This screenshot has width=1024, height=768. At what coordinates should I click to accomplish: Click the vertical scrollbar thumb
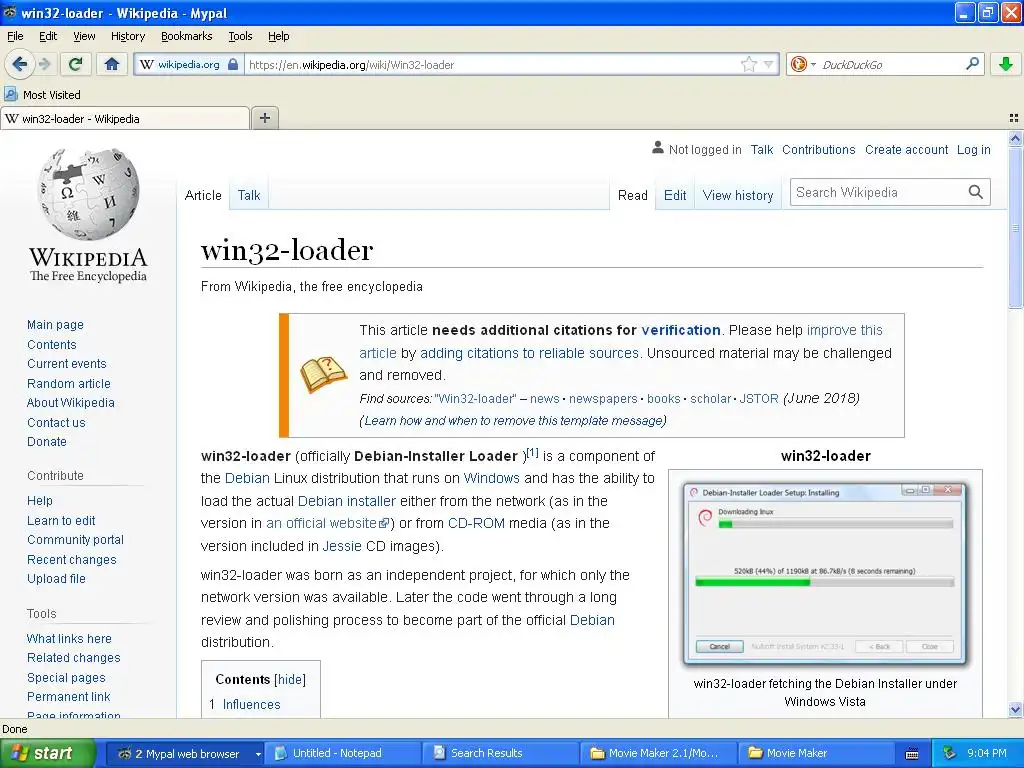tap(1015, 229)
